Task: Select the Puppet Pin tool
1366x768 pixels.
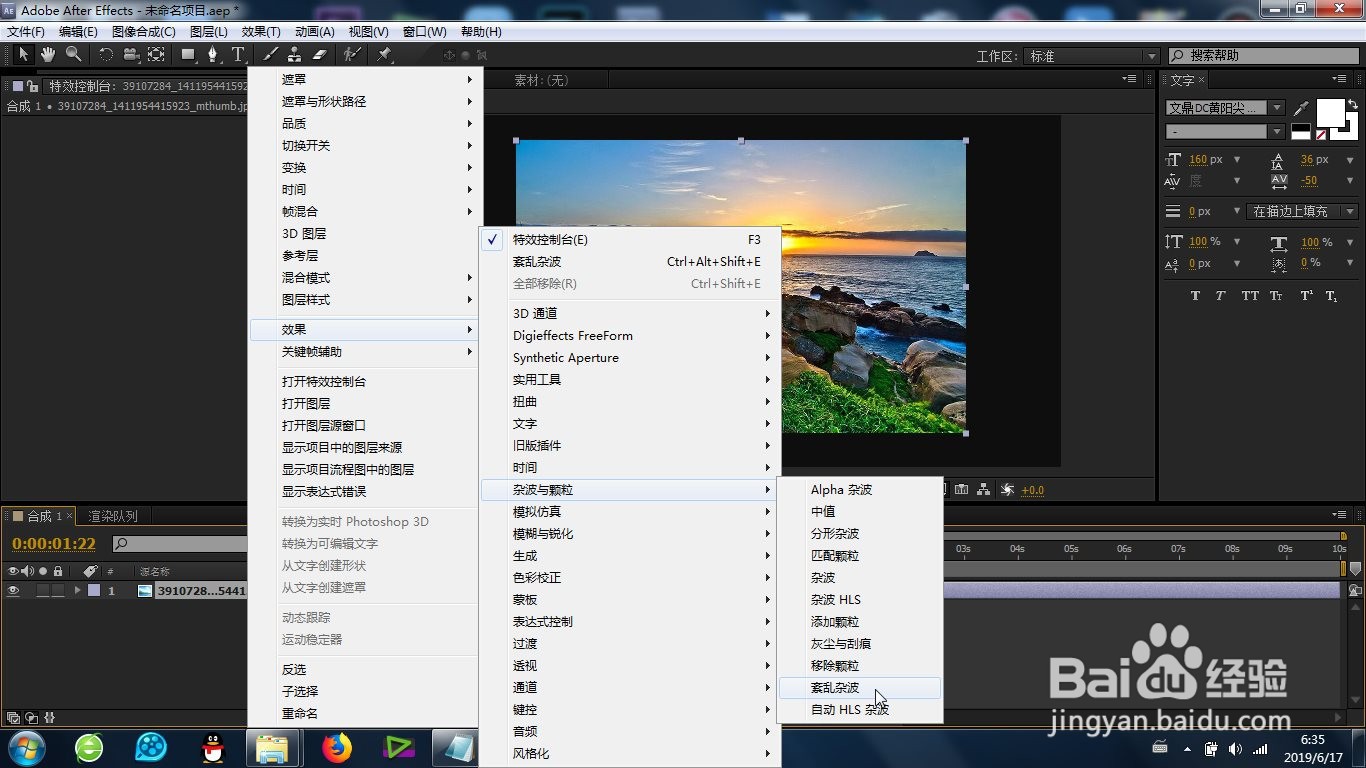Action: (386, 55)
